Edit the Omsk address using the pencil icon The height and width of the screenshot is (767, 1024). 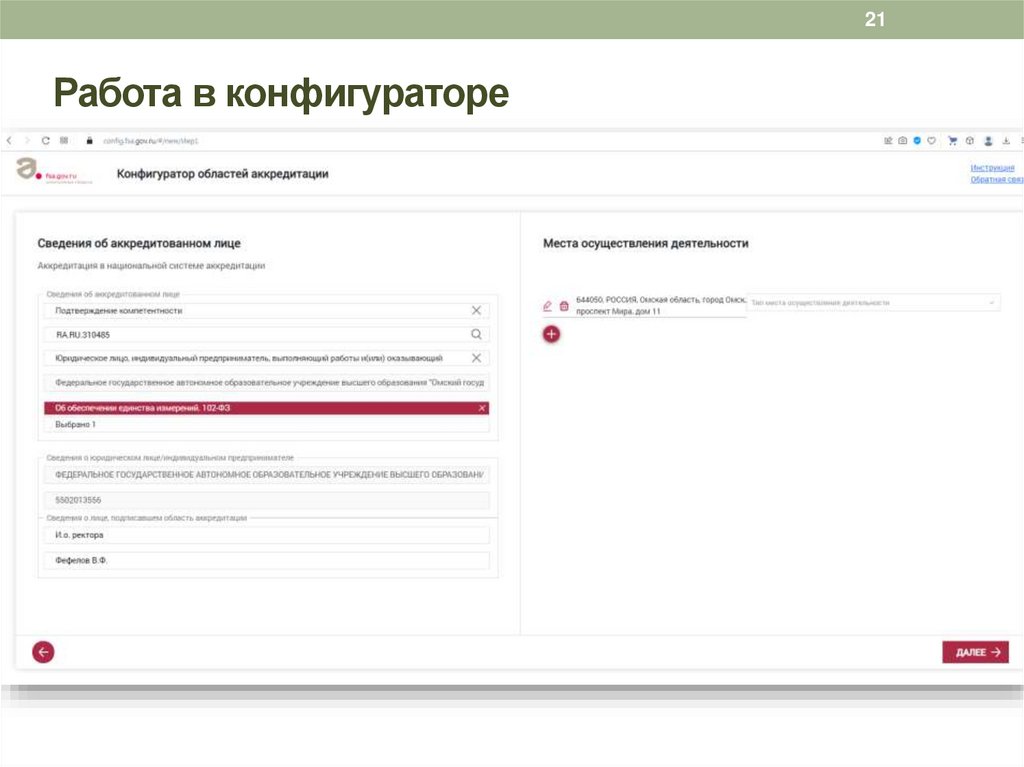point(547,306)
